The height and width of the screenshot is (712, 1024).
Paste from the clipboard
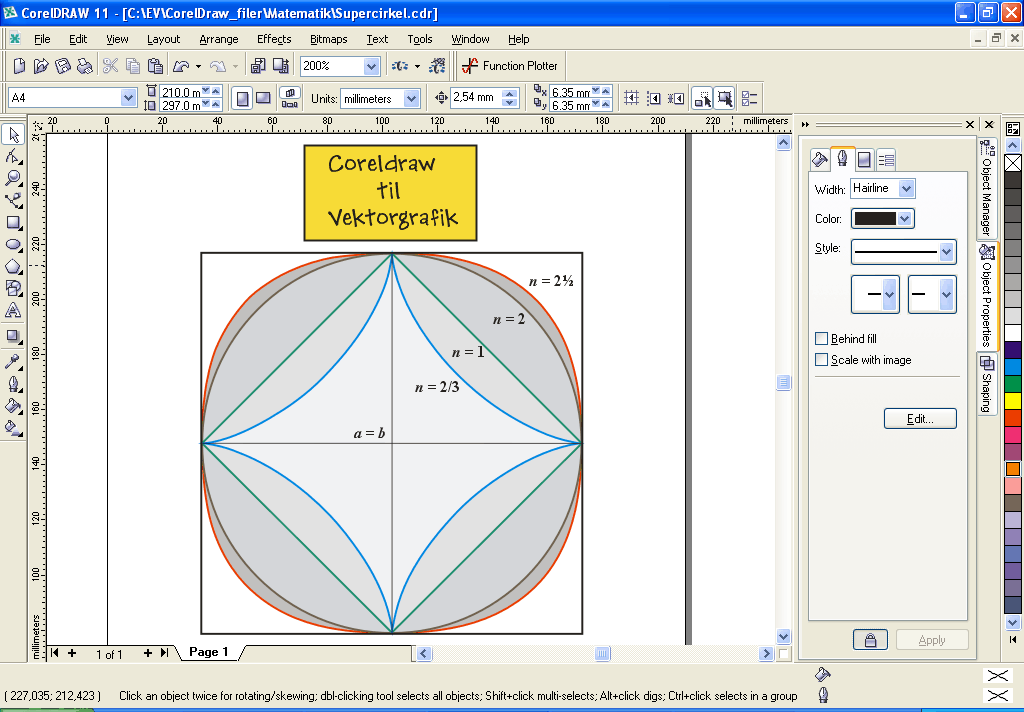point(155,66)
